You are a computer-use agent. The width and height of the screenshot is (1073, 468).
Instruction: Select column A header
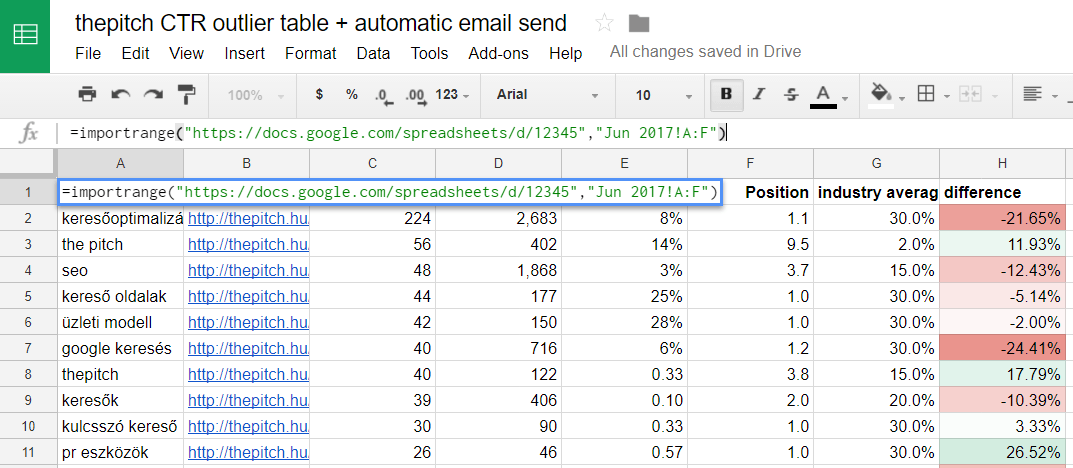[x=120, y=163]
